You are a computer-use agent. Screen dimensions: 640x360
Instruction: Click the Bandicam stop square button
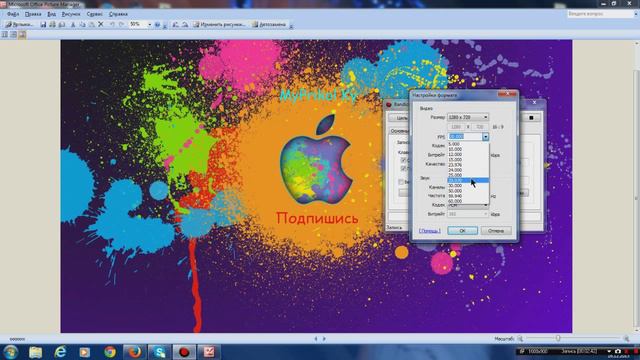click(x=531, y=118)
